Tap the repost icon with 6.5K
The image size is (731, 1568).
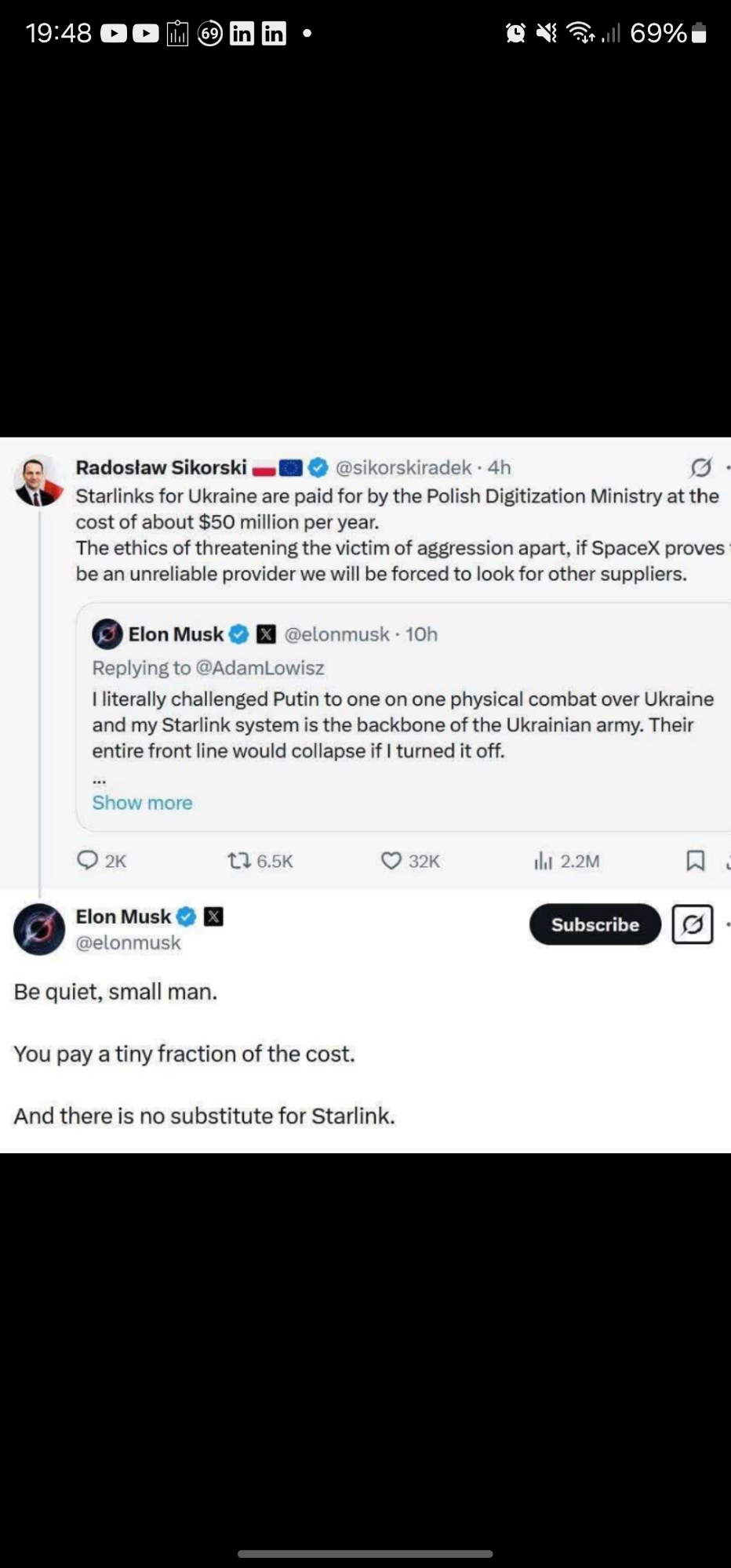238,861
